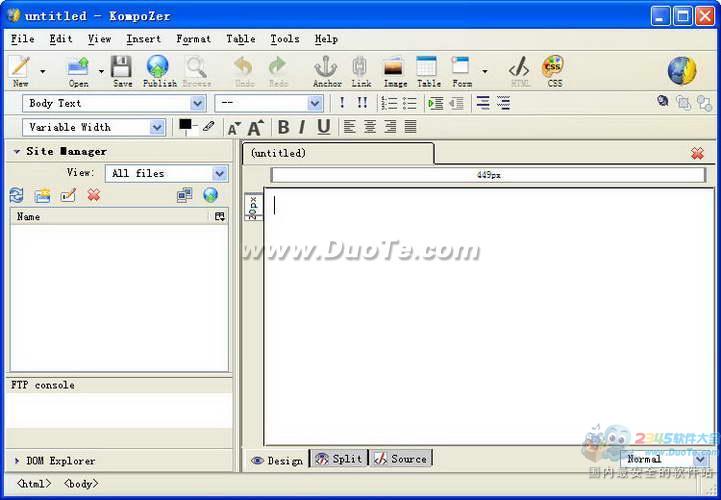Screen dimensions: 721x500
Task: Apply strong emphasis with double exclamation icon
Action: (362, 103)
